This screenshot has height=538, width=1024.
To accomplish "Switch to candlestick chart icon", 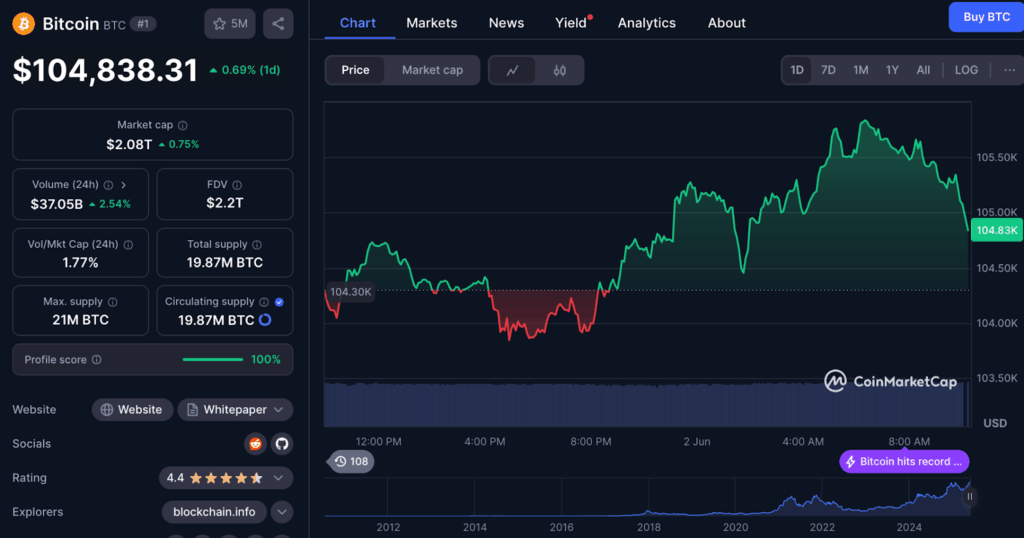I will pos(559,70).
